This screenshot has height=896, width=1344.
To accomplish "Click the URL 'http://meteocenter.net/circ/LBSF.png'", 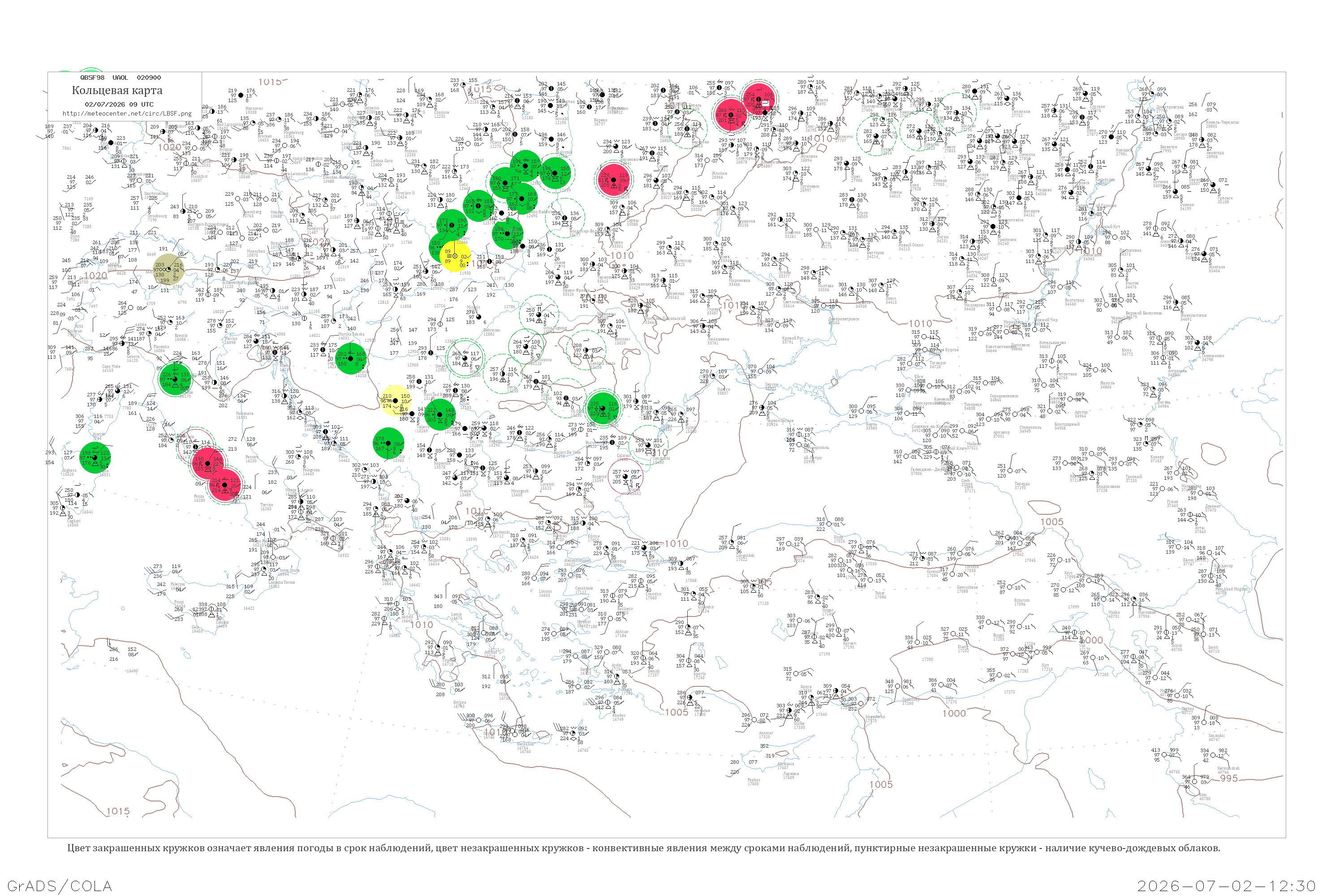I will (127, 114).
